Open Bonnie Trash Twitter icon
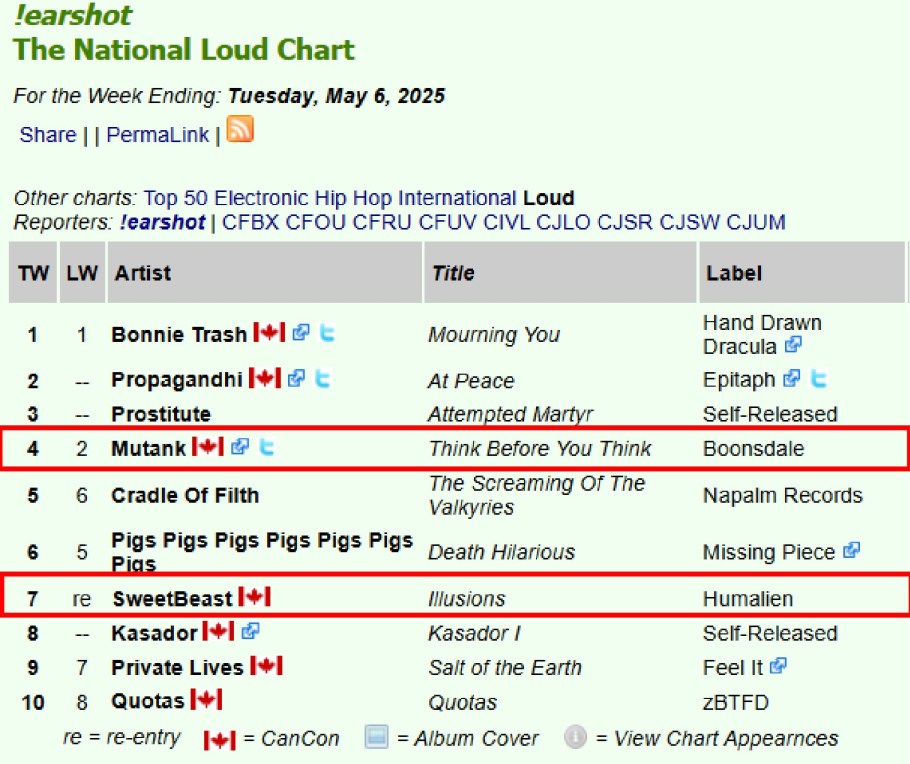This screenshot has width=910, height=764. click(327, 333)
